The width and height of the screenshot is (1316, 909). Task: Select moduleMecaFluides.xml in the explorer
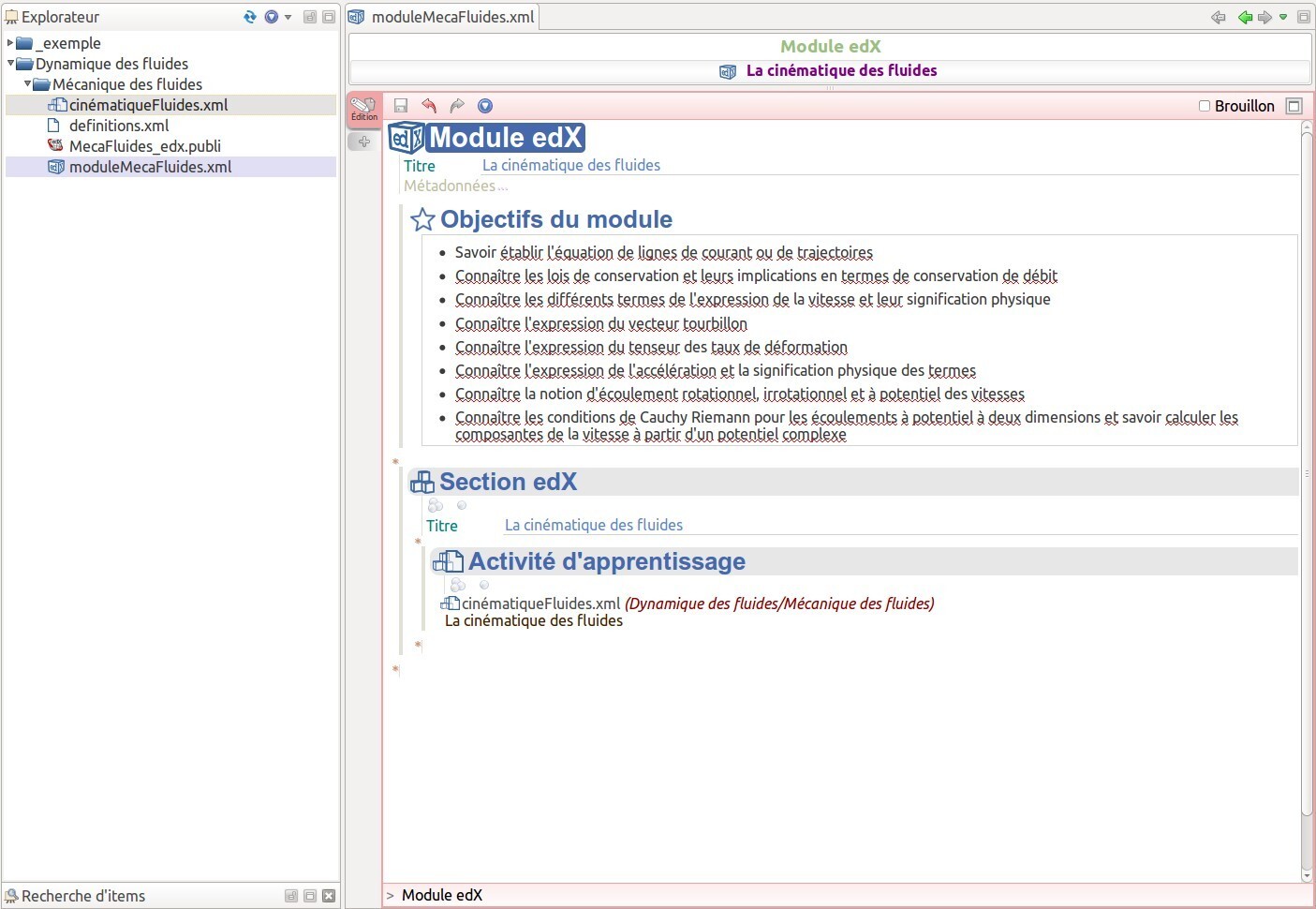(170, 167)
